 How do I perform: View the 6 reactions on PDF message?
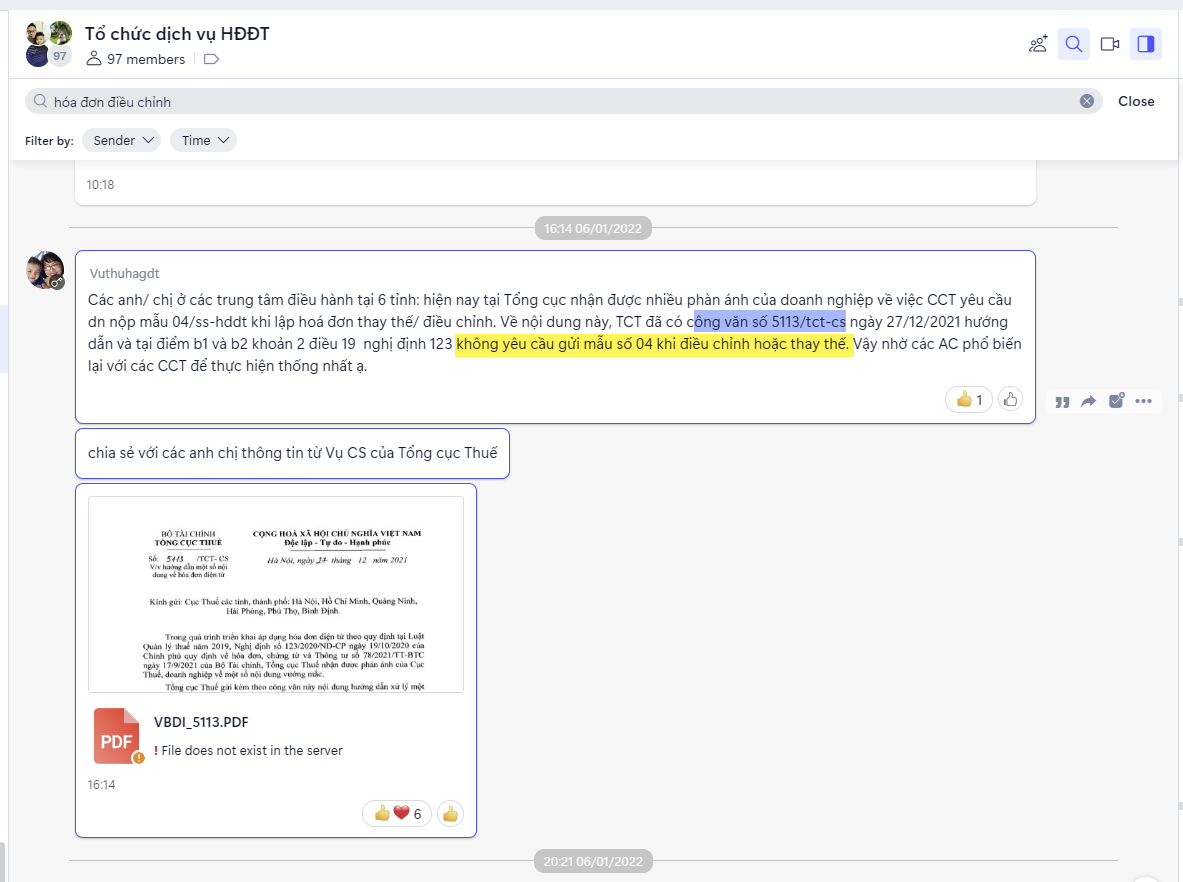coord(398,813)
